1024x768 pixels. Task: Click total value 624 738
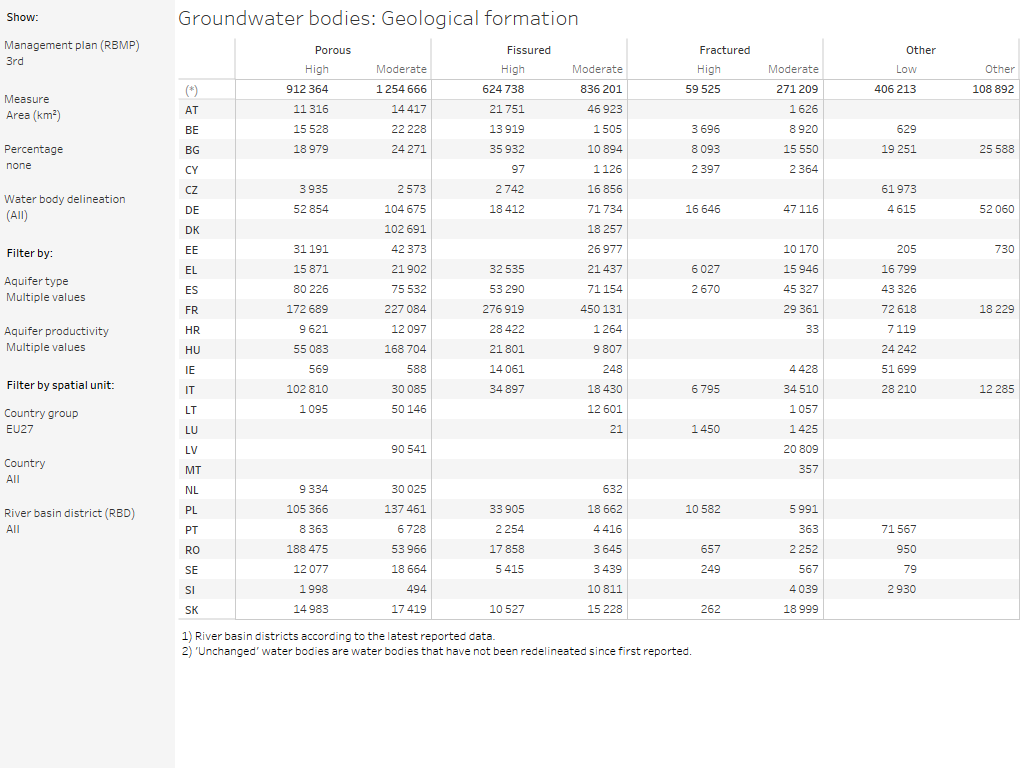pyautogui.click(x=503, y=89)
